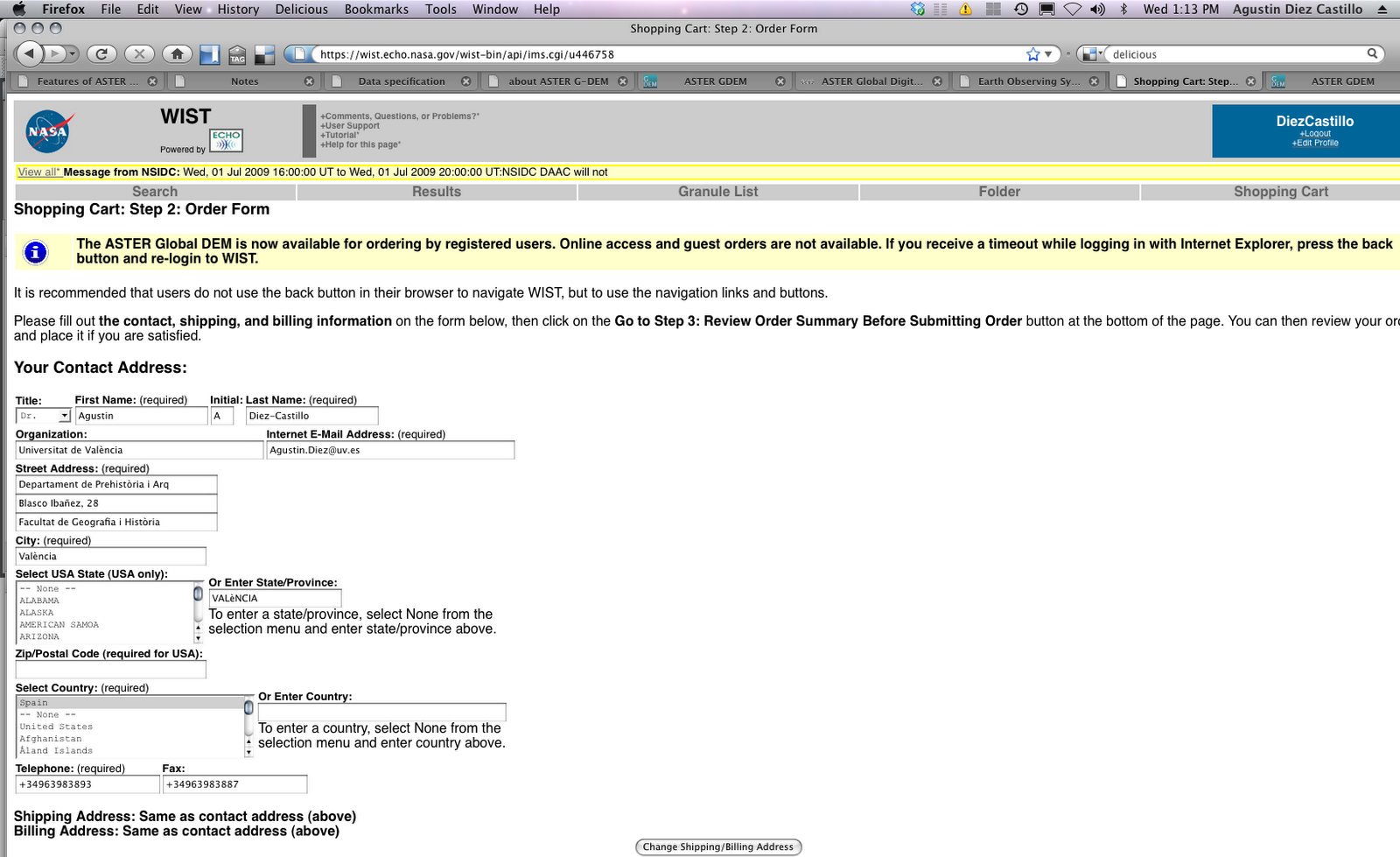Click the page identity icon in URL bar
Image resolution: width=1400 pixels, height=857 pixels.
coord(300,54)
